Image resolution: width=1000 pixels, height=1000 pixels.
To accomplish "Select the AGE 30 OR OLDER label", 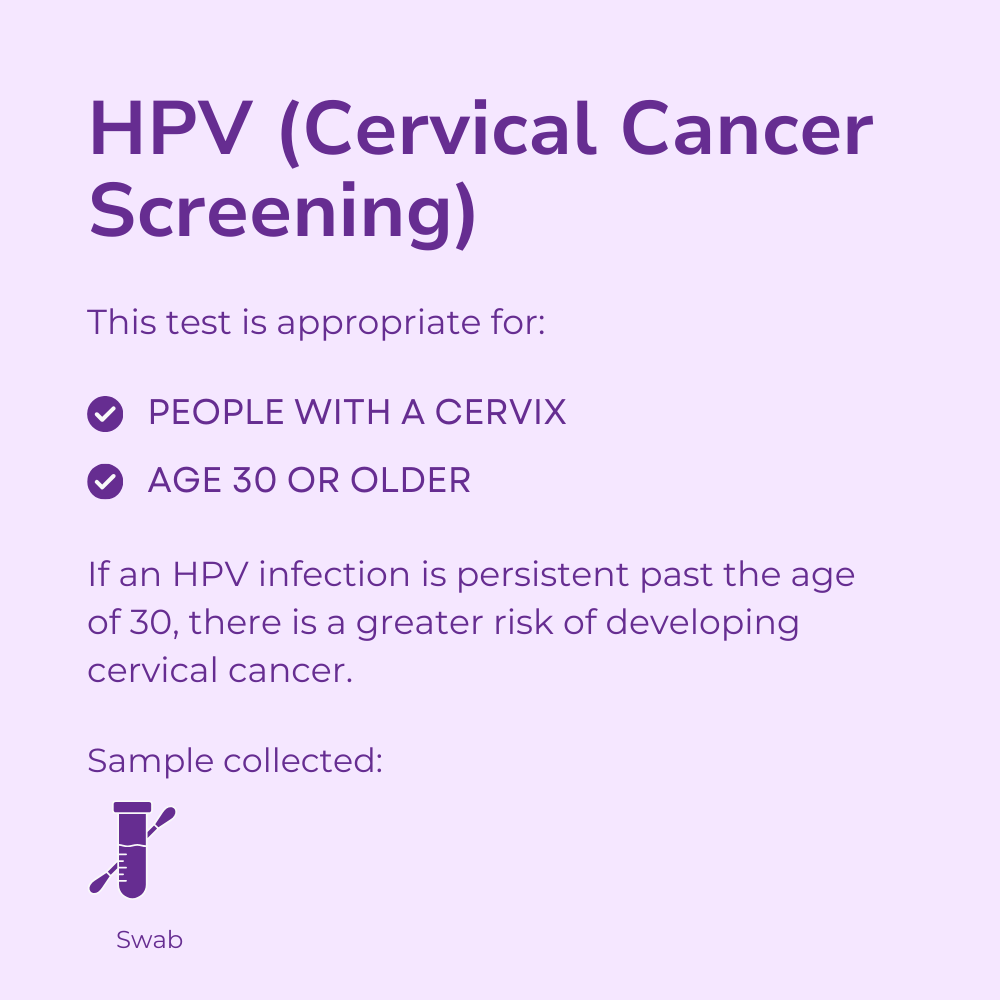I will (309, 481).
